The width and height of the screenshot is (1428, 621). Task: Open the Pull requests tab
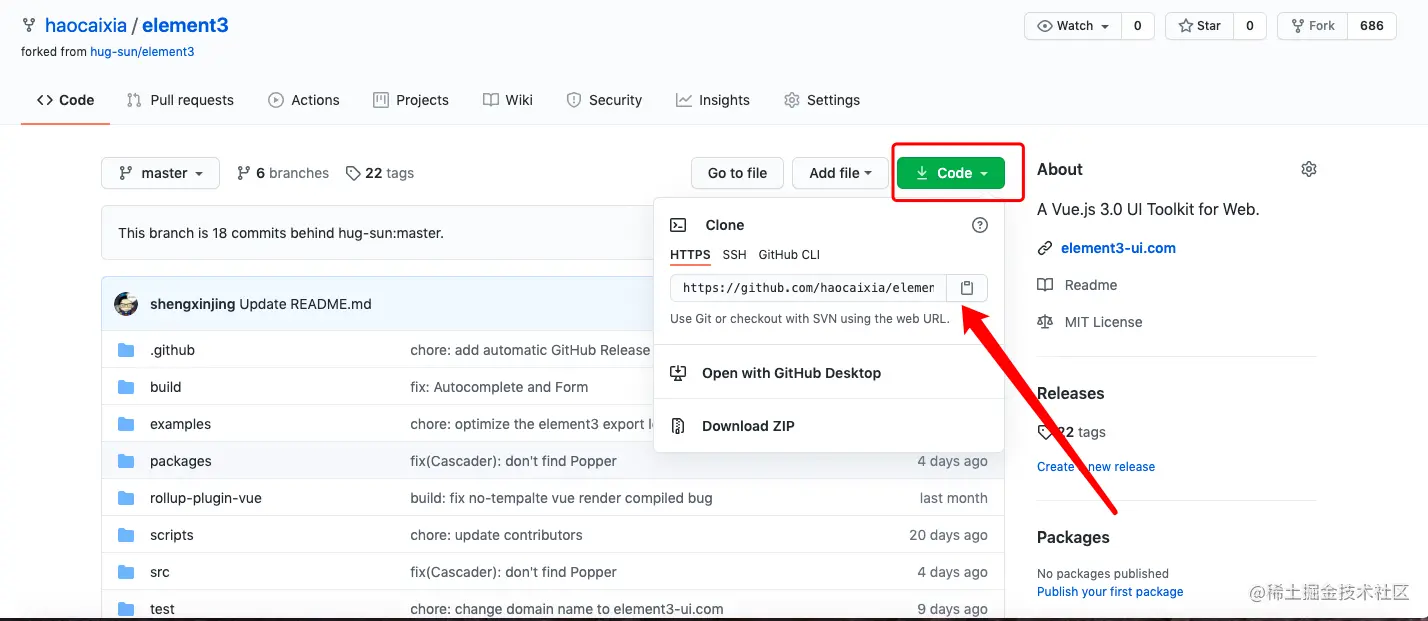coord(180,100)
